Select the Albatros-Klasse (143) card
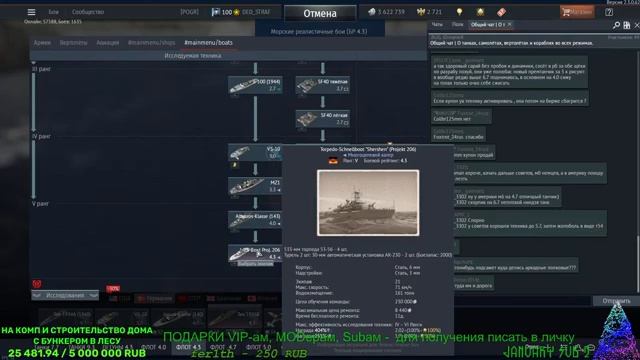640x360 pixels. (255, 220)
